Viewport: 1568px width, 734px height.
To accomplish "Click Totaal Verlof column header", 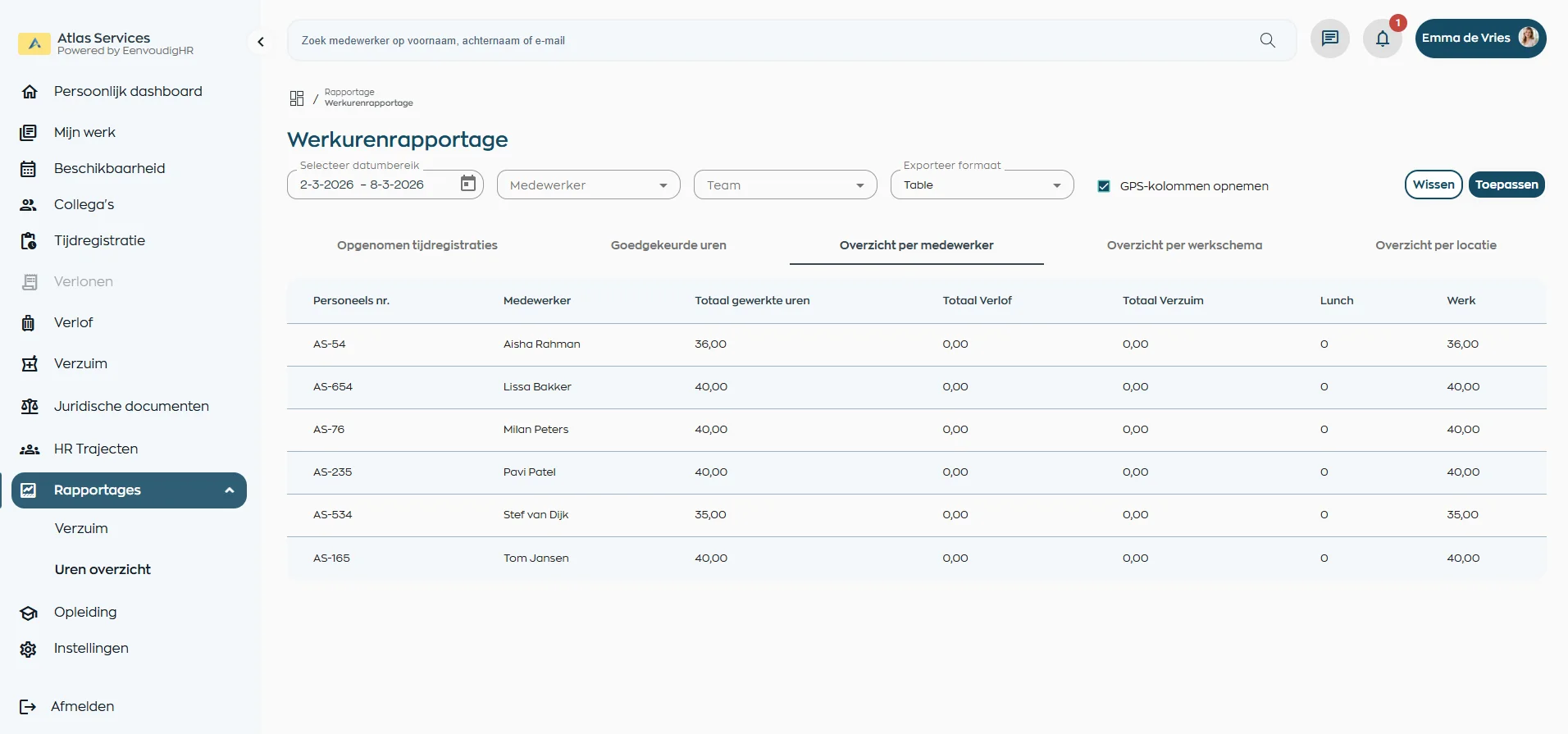I will point(977,301).
